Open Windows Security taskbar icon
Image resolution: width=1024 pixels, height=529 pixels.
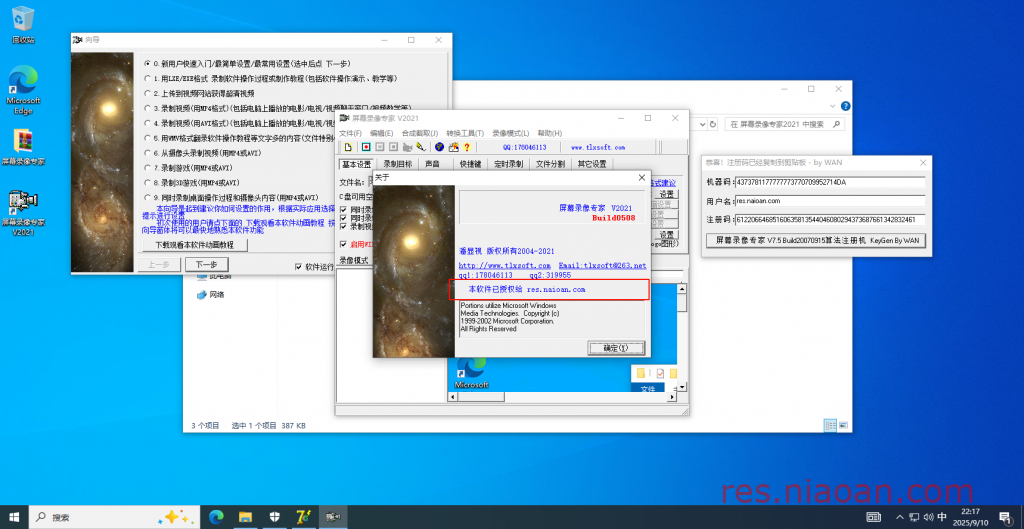(x=274, y=517)
